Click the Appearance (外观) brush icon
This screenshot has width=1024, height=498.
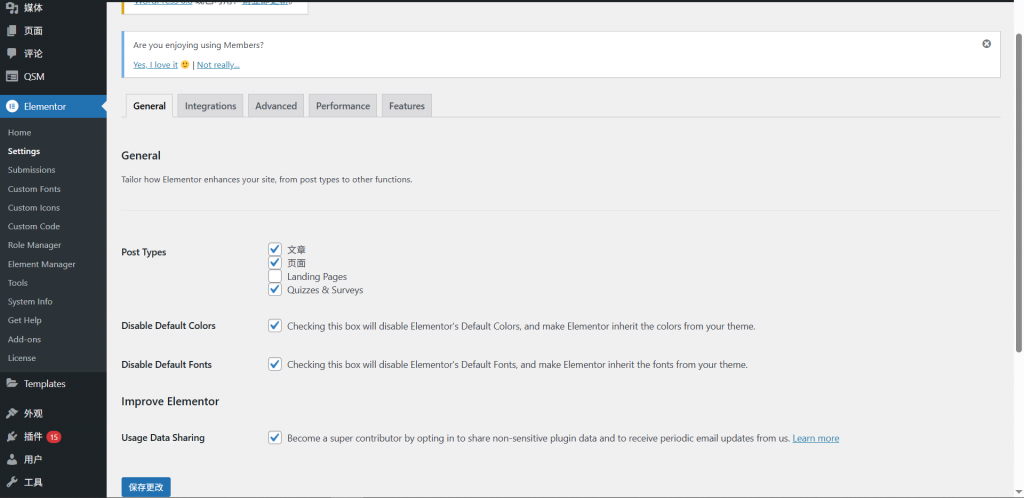pos(12,413)
